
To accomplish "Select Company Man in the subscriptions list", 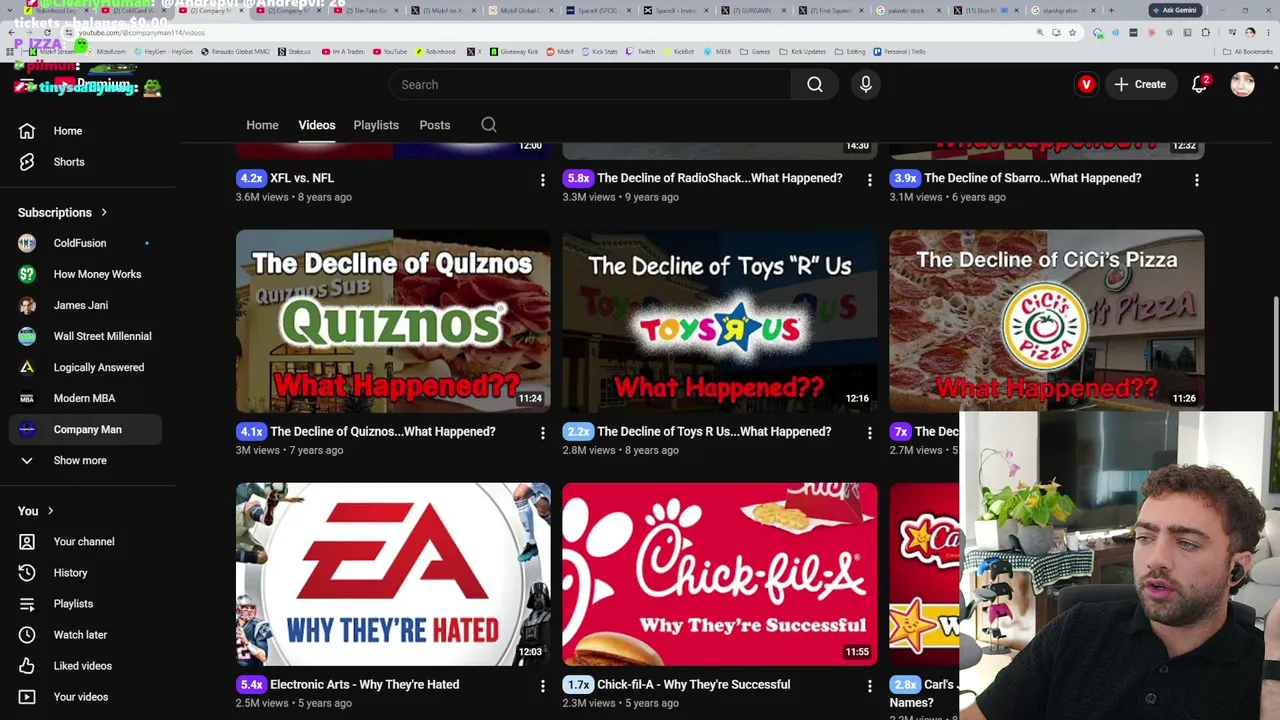I will pos(87,429).
